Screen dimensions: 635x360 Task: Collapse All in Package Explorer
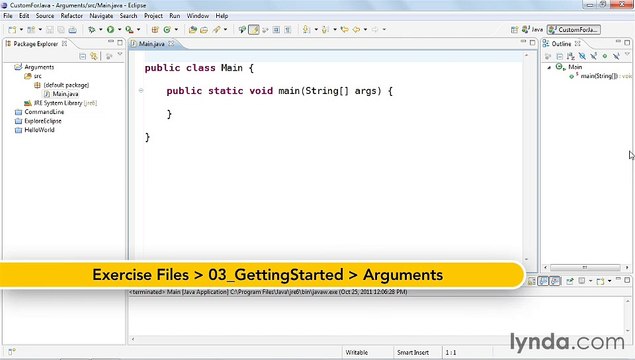coord(83,56)
